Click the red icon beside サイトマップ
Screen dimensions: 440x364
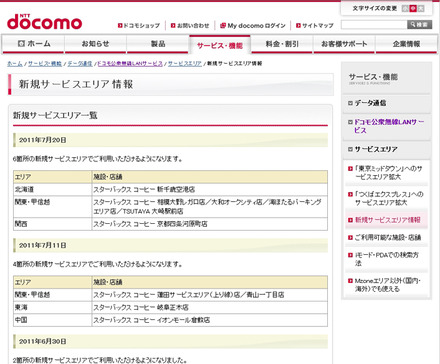click(x=299, y=25)
